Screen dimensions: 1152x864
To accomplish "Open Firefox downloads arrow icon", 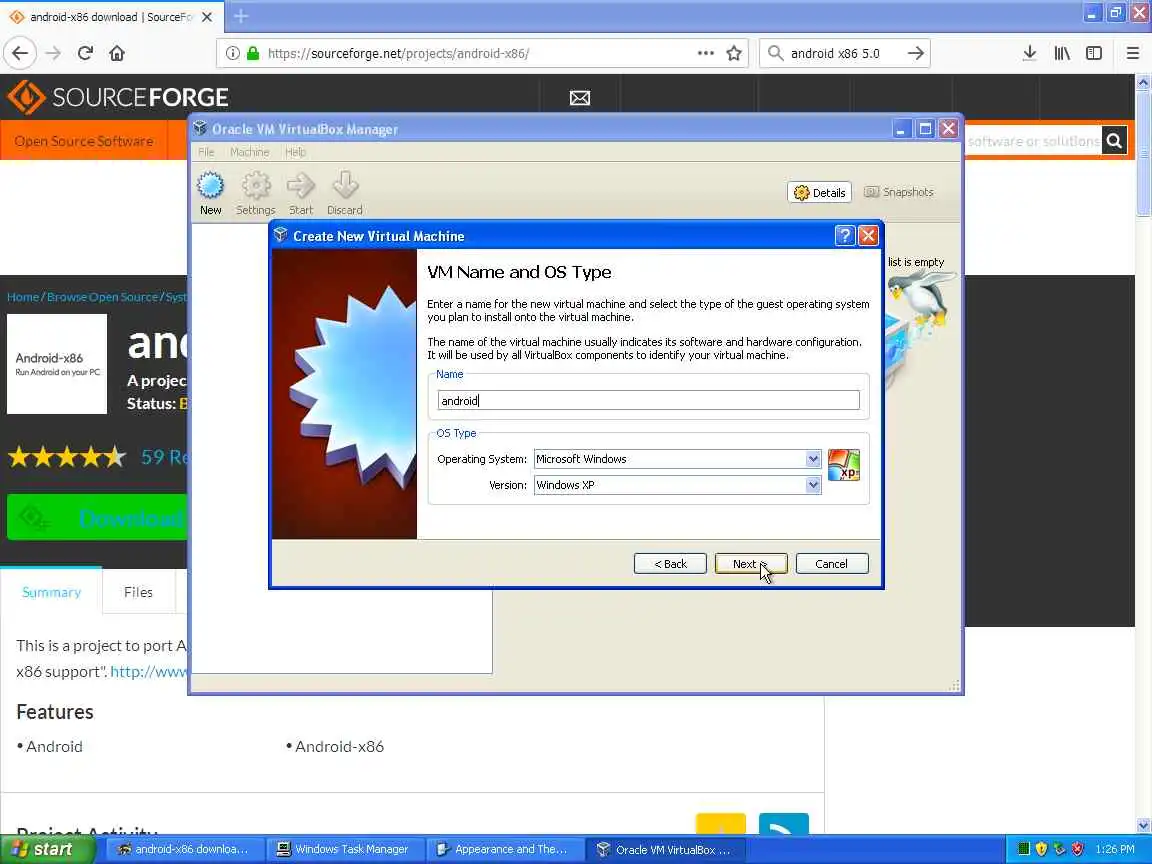I will click(x=1029, y=53).
